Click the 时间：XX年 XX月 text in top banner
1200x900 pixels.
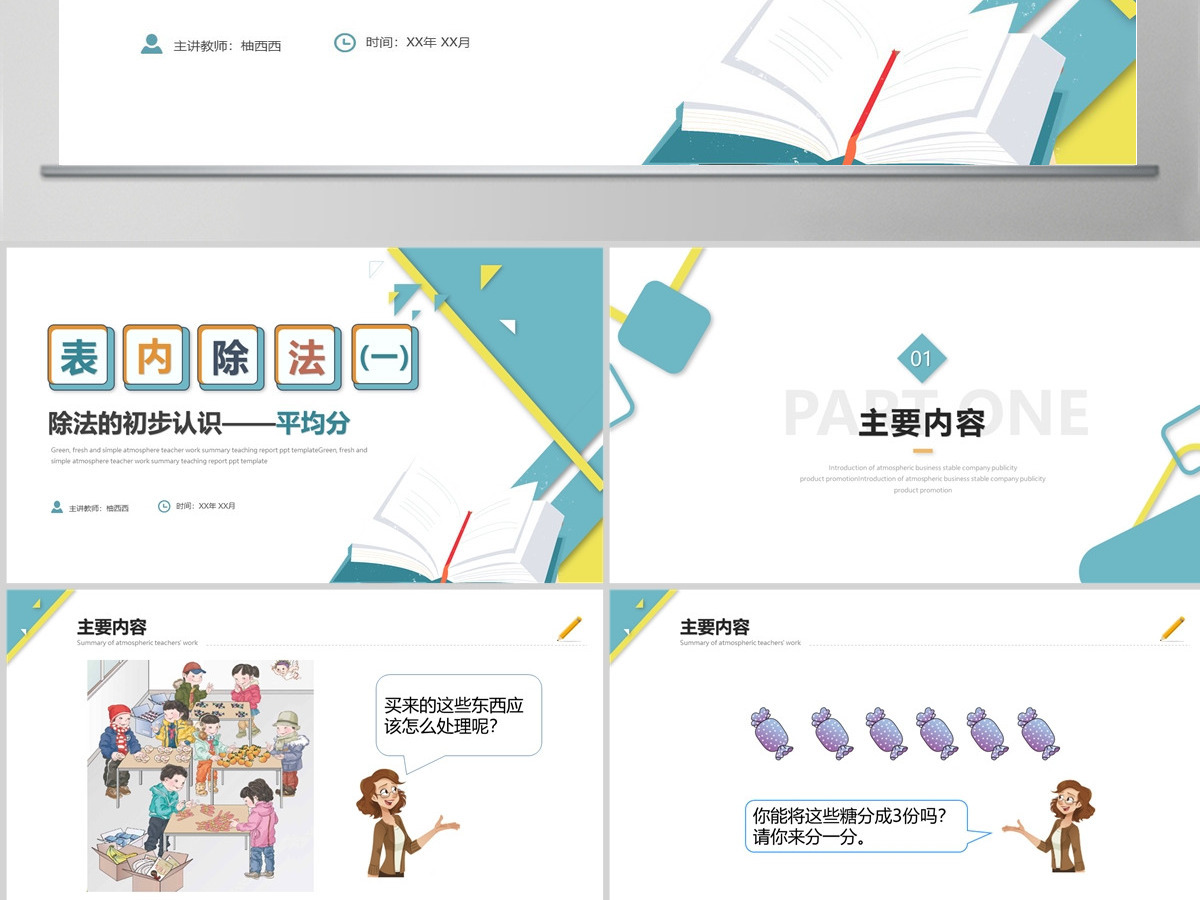418,43
